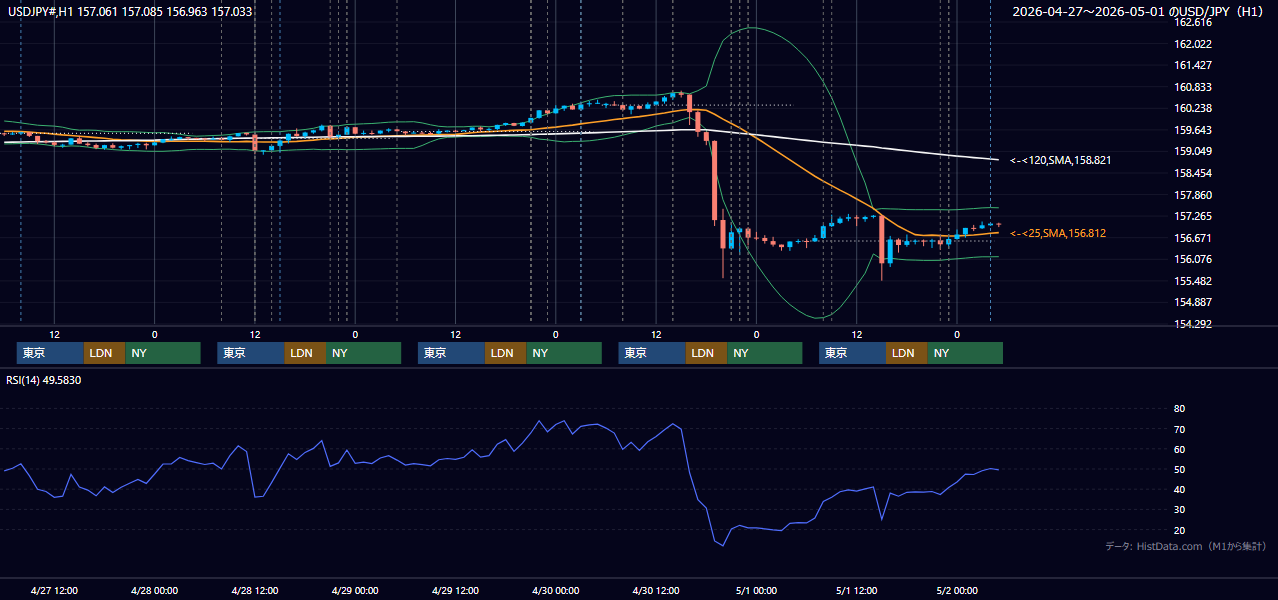1278x600 pixels.
Task: Click price axis value 157.860
Action: 1193,195
